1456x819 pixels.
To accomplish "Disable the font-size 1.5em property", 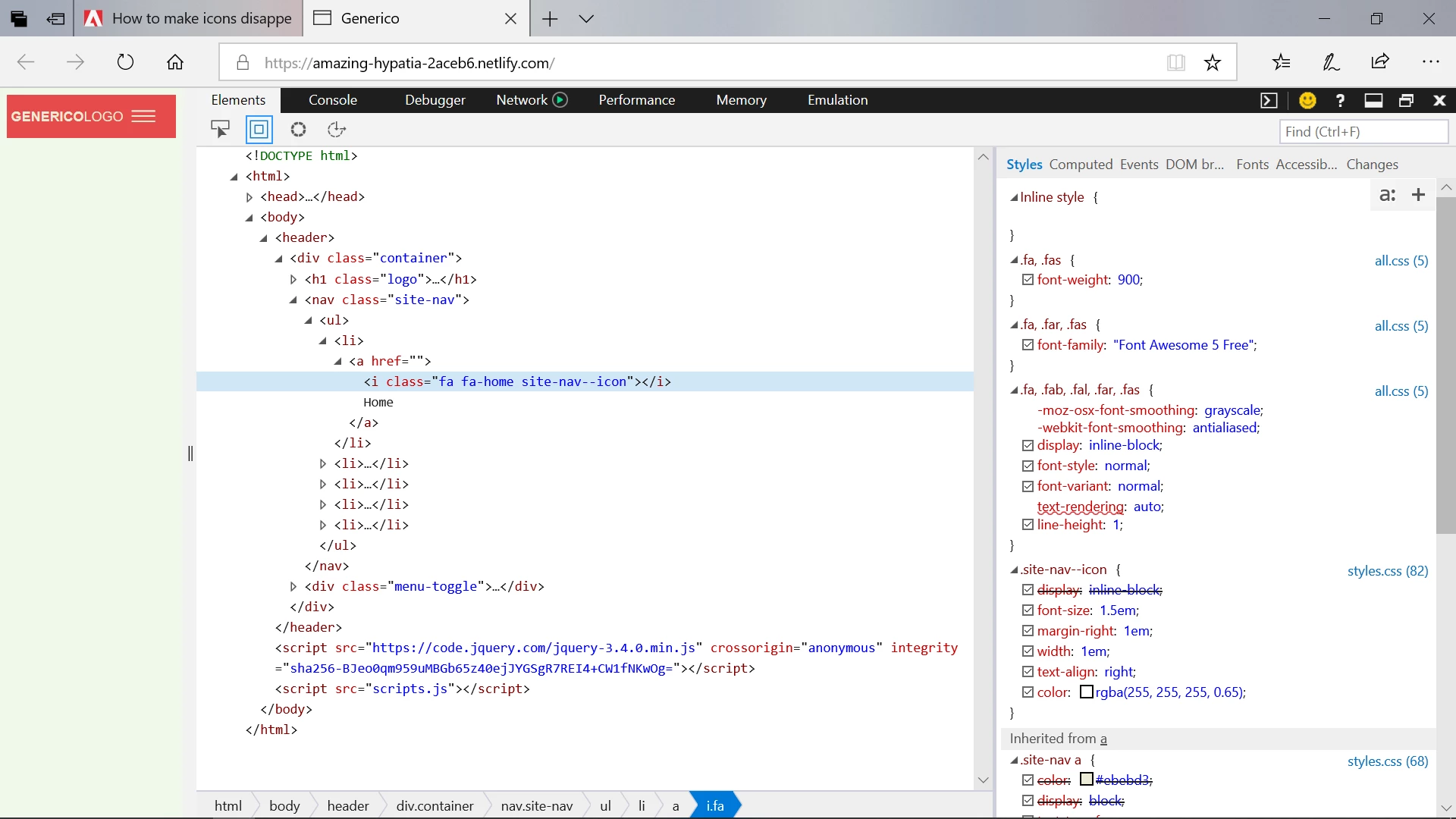I will [1028, 610].
